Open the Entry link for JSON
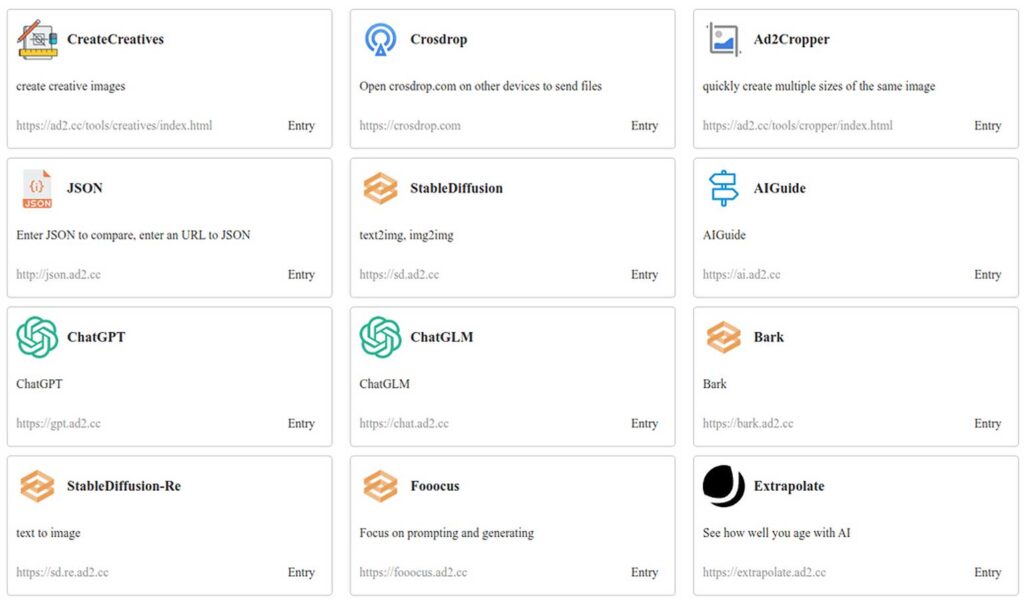 click(301, 274)
